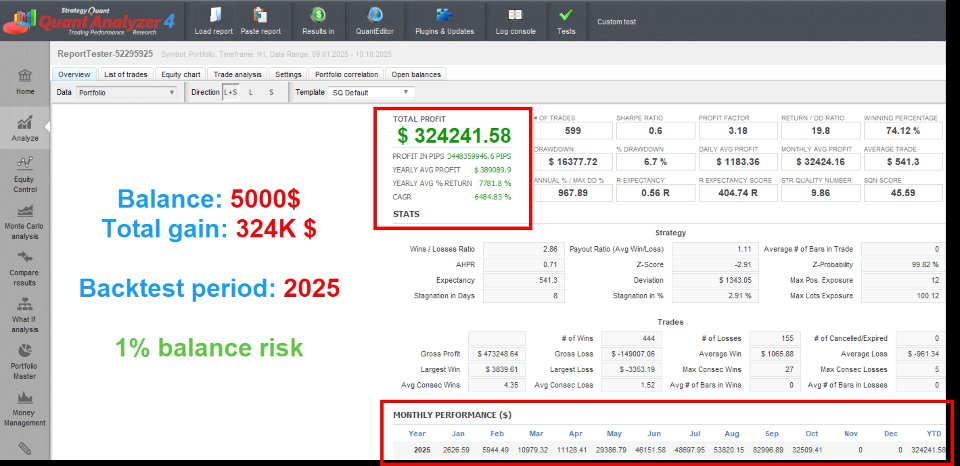Click the Jun column header
Viewport: 960px width, 466px height.
click(654, 434)
